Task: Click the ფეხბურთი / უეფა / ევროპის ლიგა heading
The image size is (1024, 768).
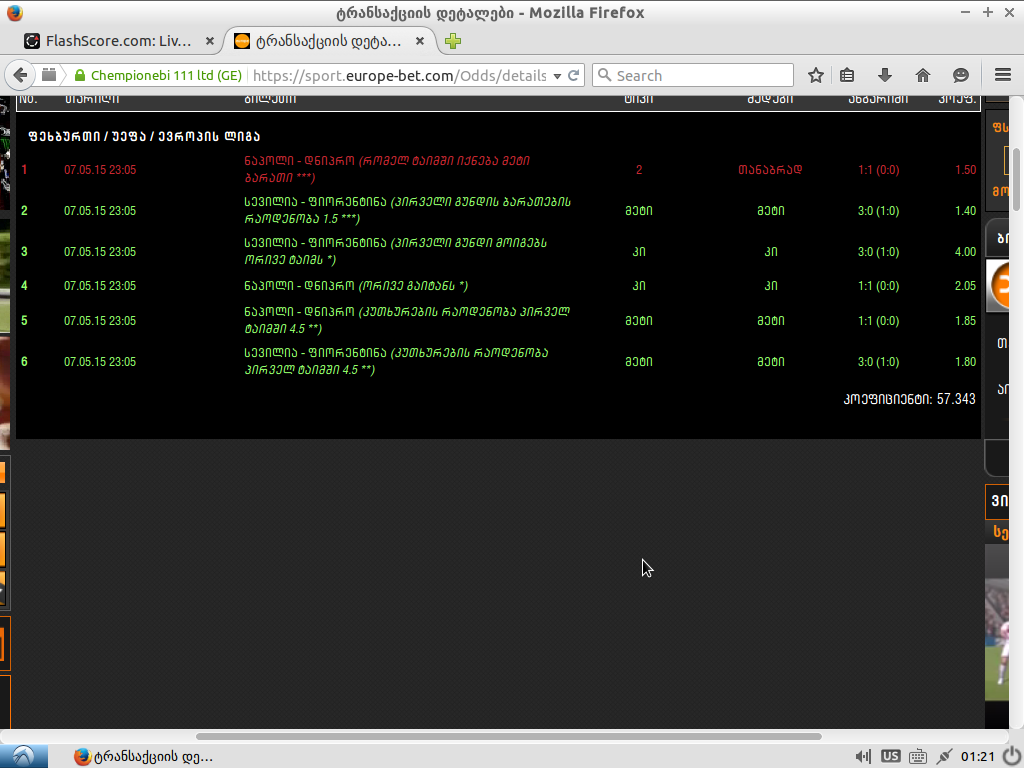Action: 144,136
